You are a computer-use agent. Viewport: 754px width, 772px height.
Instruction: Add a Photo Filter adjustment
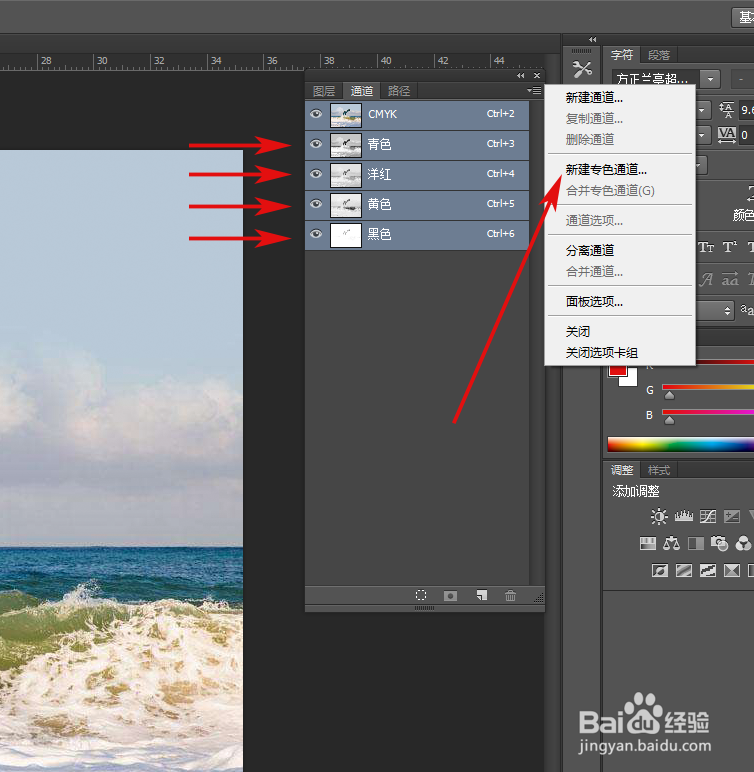click(720, 544)
